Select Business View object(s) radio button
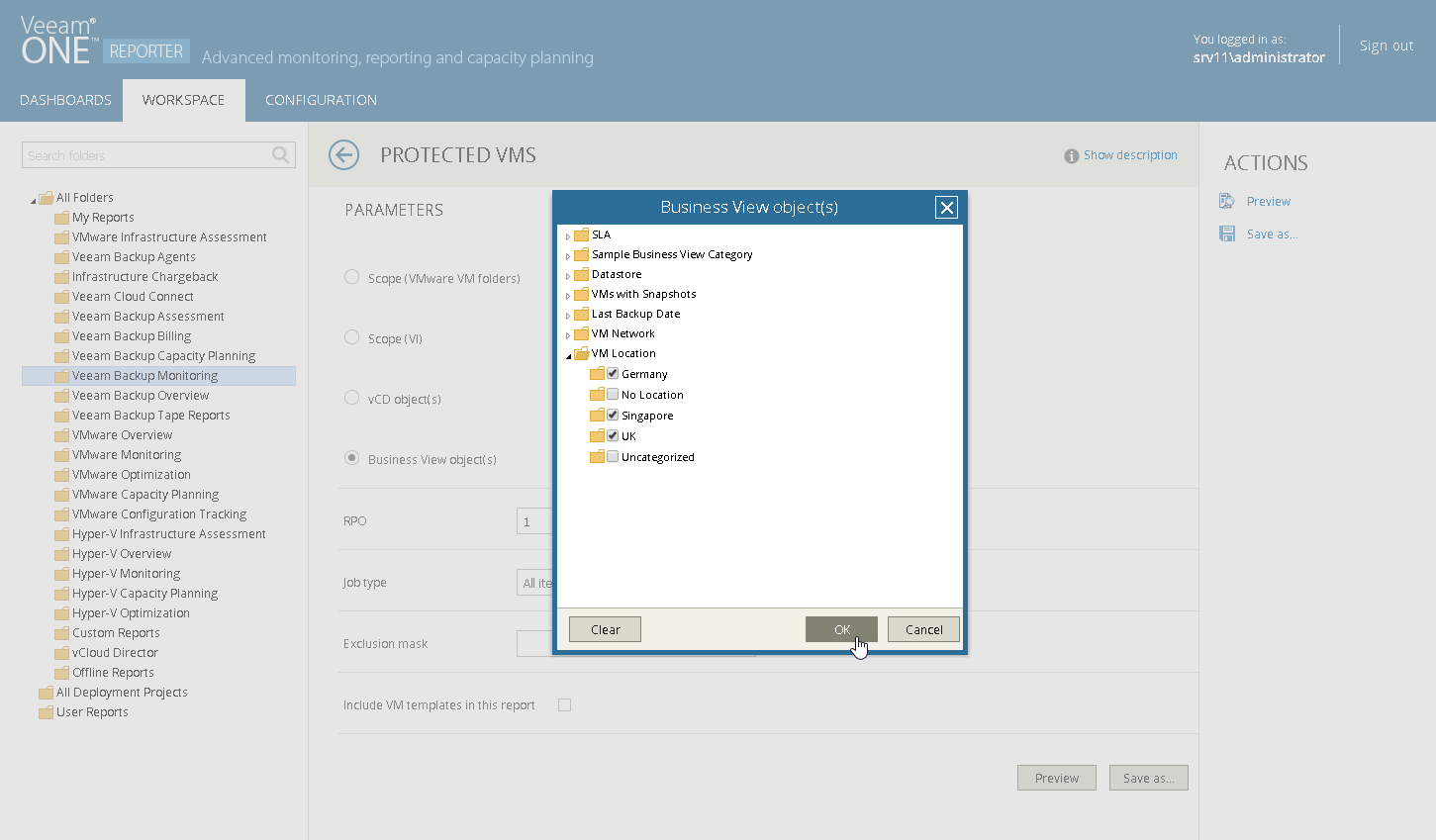 click(x=351, y=458)
